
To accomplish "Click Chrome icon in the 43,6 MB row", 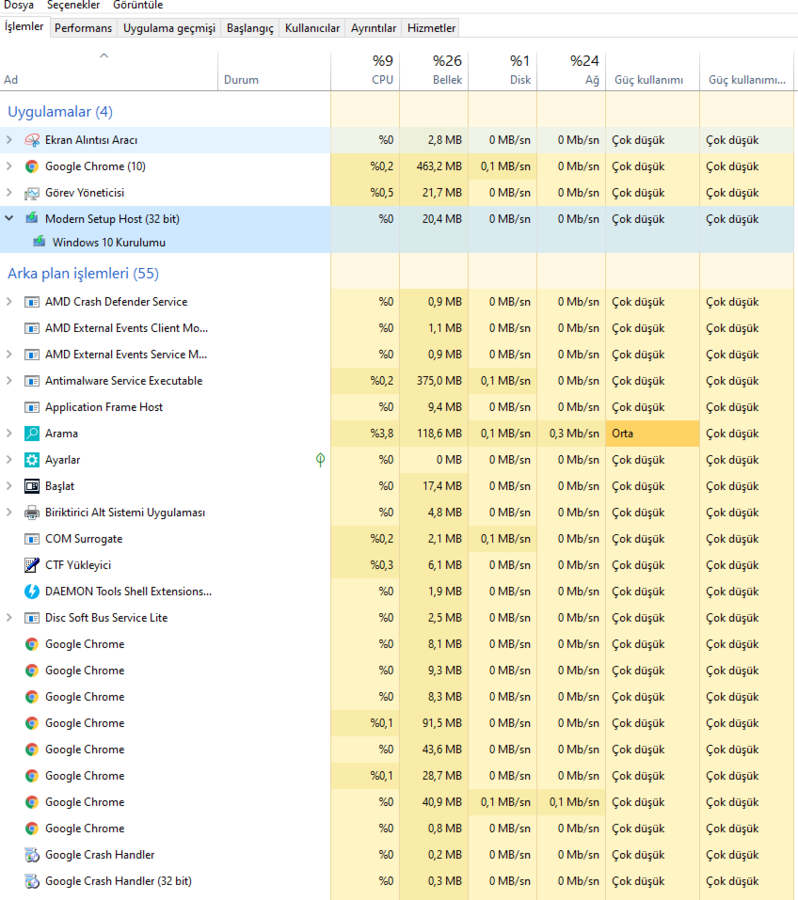I will click(x=32, y=750).
